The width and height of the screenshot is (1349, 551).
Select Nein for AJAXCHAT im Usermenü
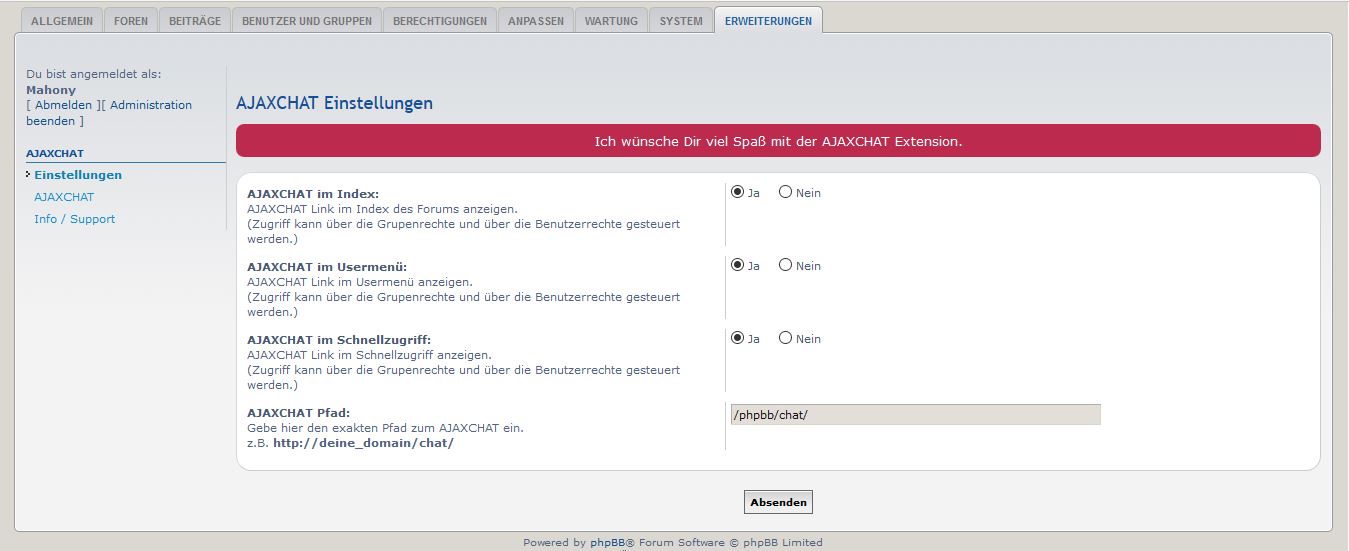tap(785, 265)
